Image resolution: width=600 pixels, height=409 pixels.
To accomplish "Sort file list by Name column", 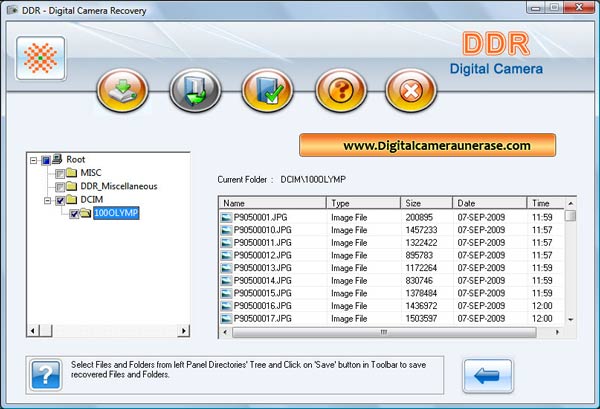I will click(272, 203).
